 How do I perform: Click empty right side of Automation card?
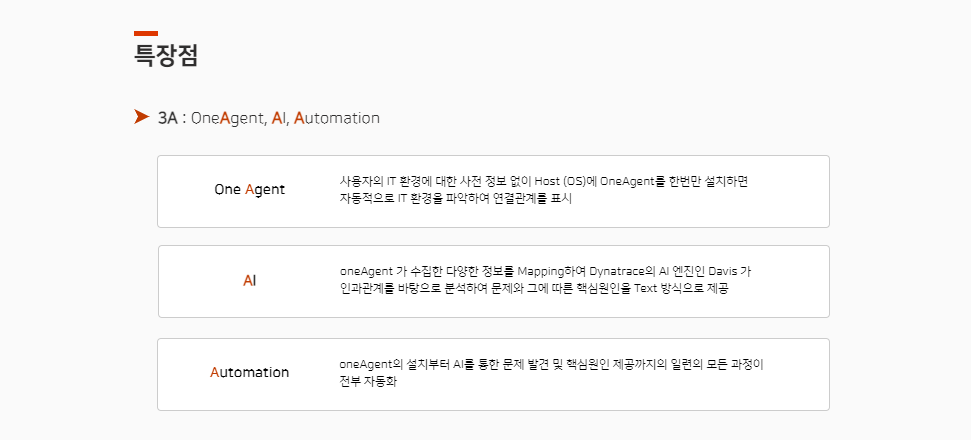(x=797, y=373)
